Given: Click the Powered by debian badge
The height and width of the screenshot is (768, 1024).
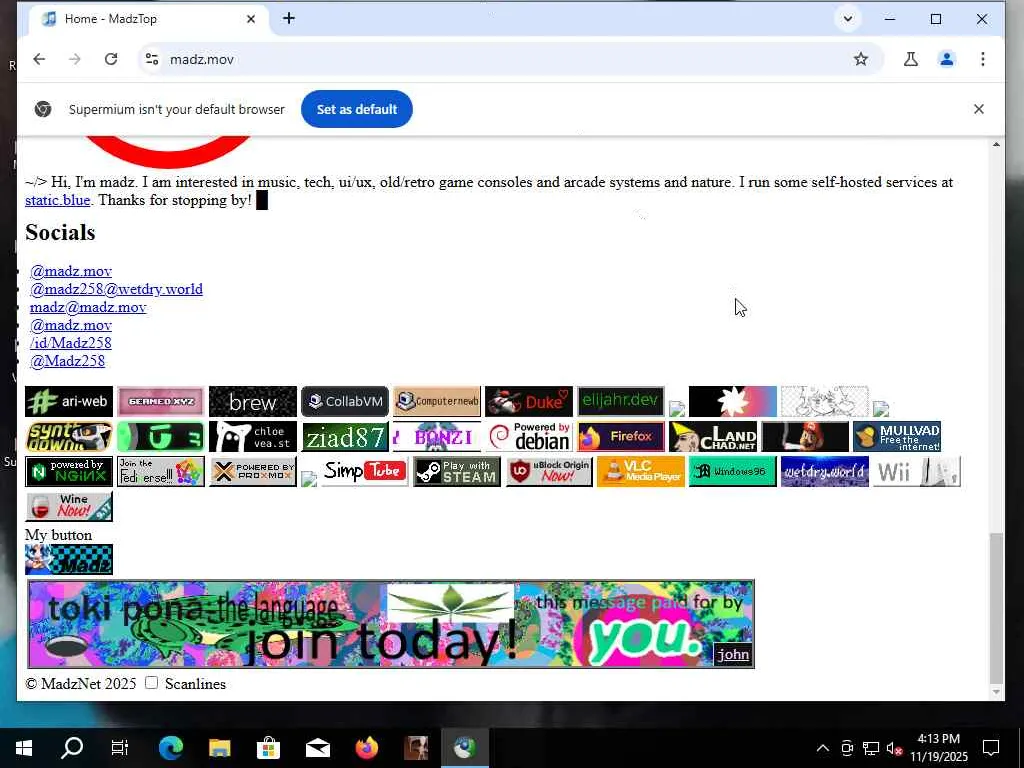Looking at the screenshot, I should [x=529, y=436].
